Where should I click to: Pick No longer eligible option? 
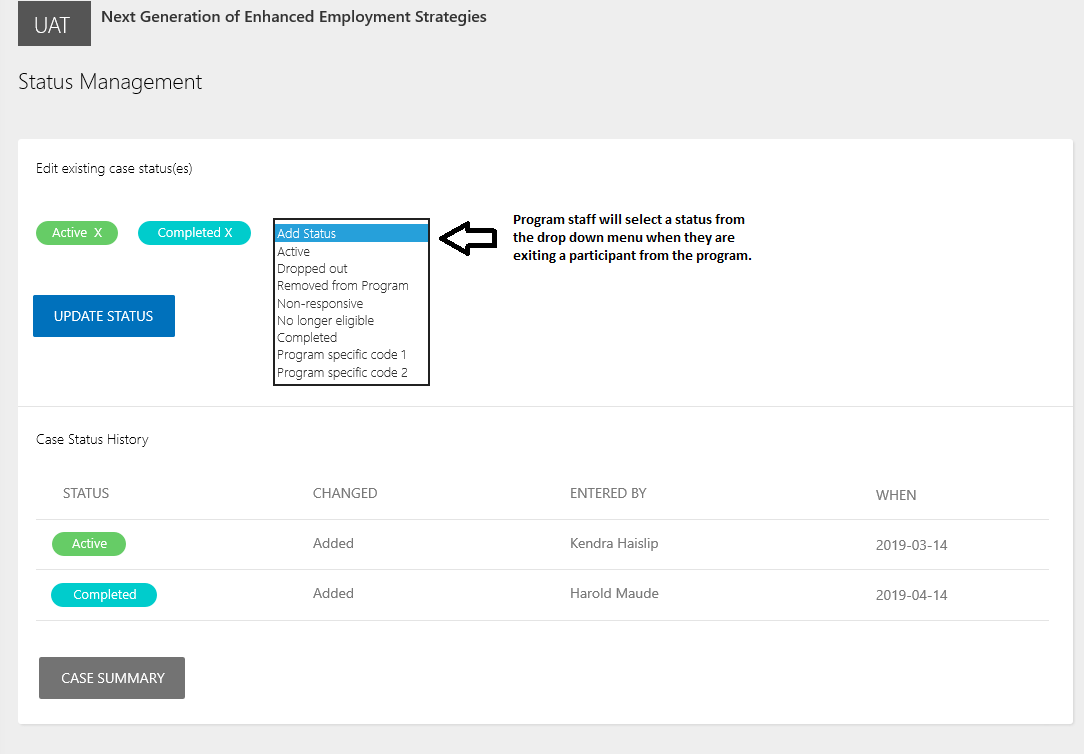325,321
